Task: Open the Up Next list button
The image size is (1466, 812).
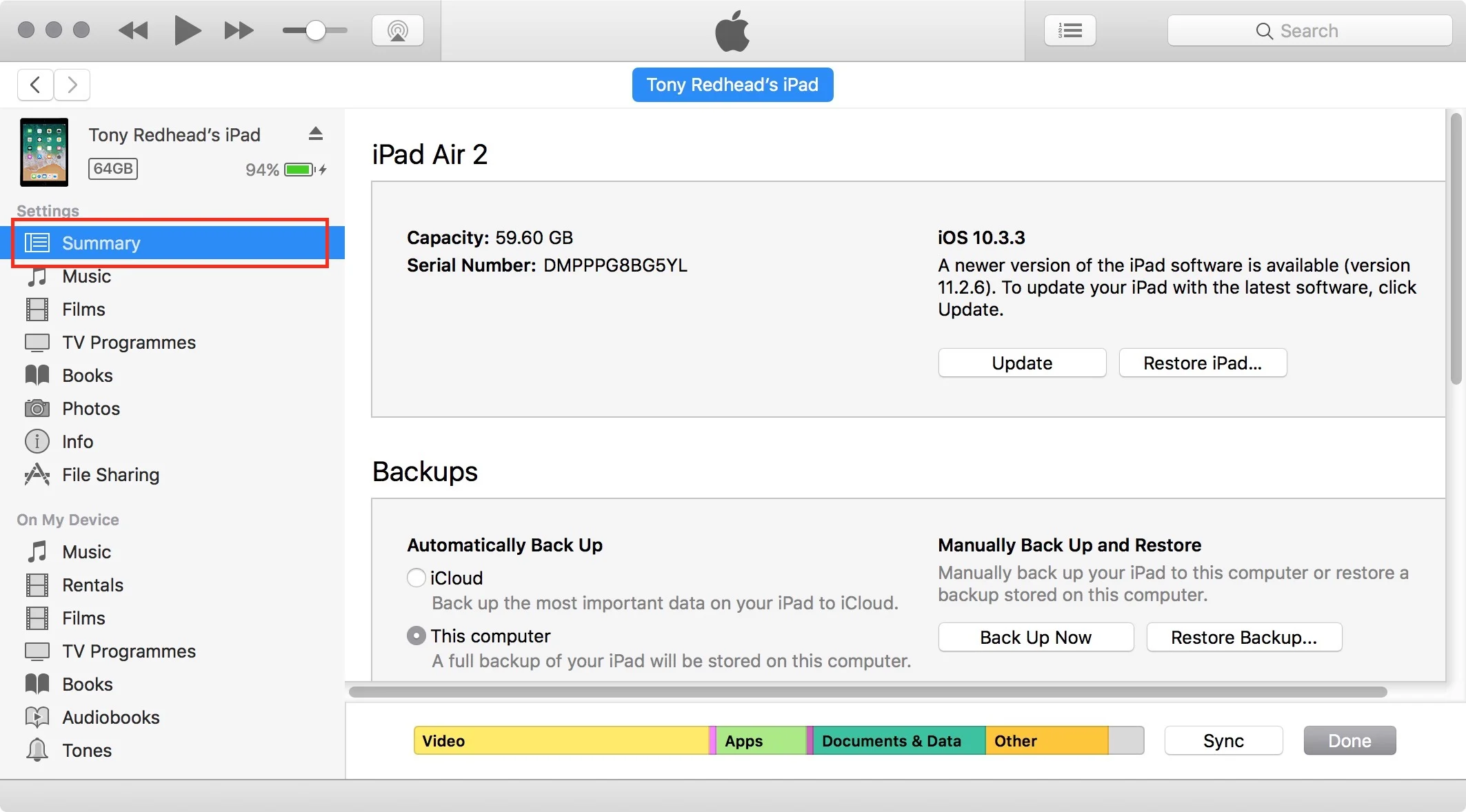Action: click(1070, 31)
